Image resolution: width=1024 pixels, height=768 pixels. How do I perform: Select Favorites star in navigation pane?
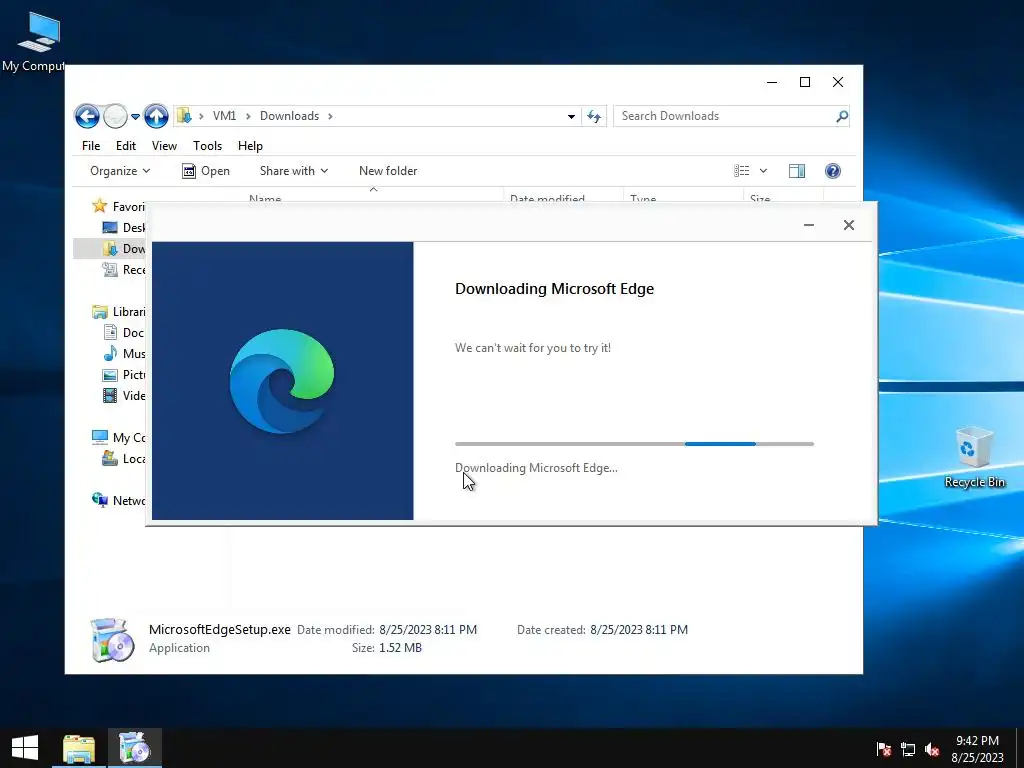coord(99,206)
